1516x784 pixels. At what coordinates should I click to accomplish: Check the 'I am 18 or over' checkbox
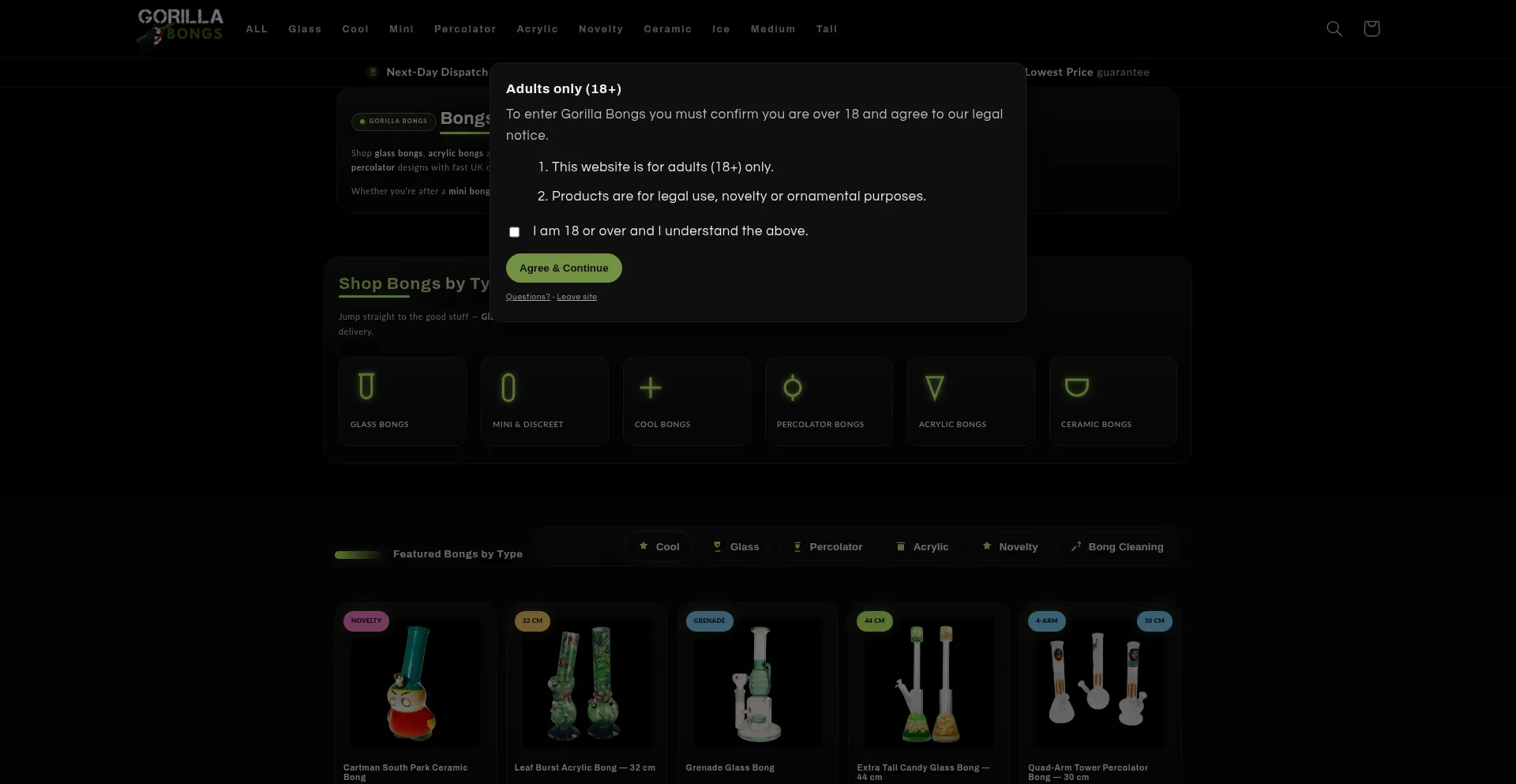514,231
